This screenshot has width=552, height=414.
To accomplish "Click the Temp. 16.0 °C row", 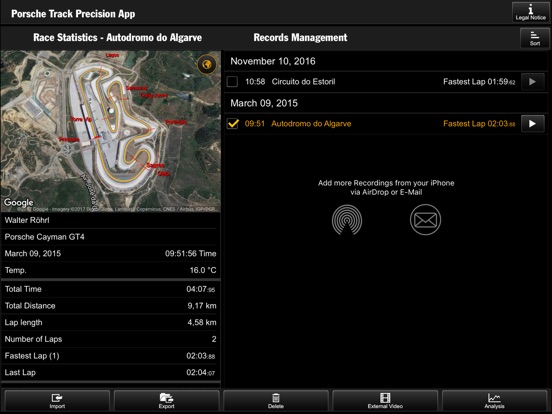I will [111, 270].
